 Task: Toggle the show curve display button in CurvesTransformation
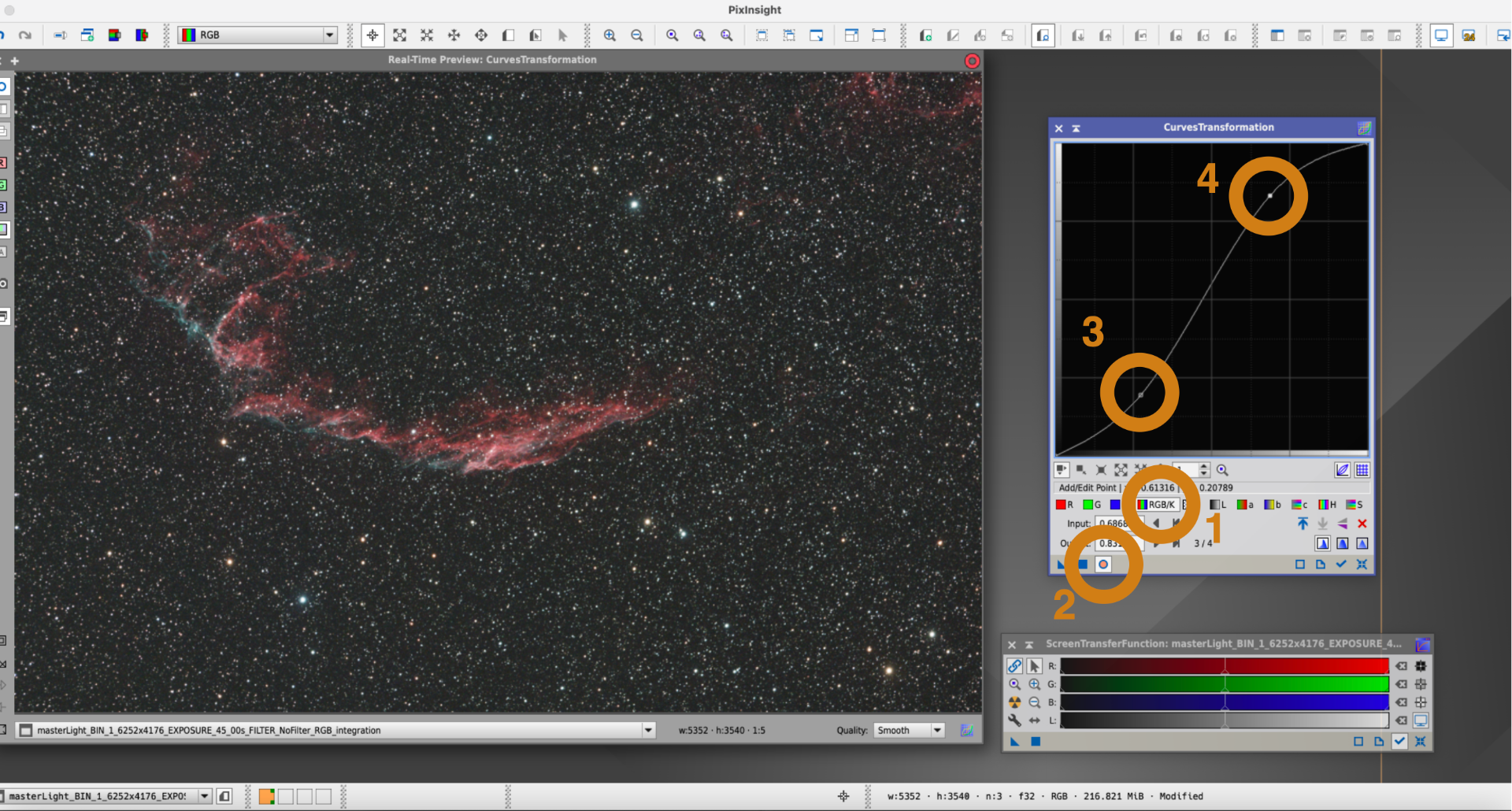pos(1342,470)
